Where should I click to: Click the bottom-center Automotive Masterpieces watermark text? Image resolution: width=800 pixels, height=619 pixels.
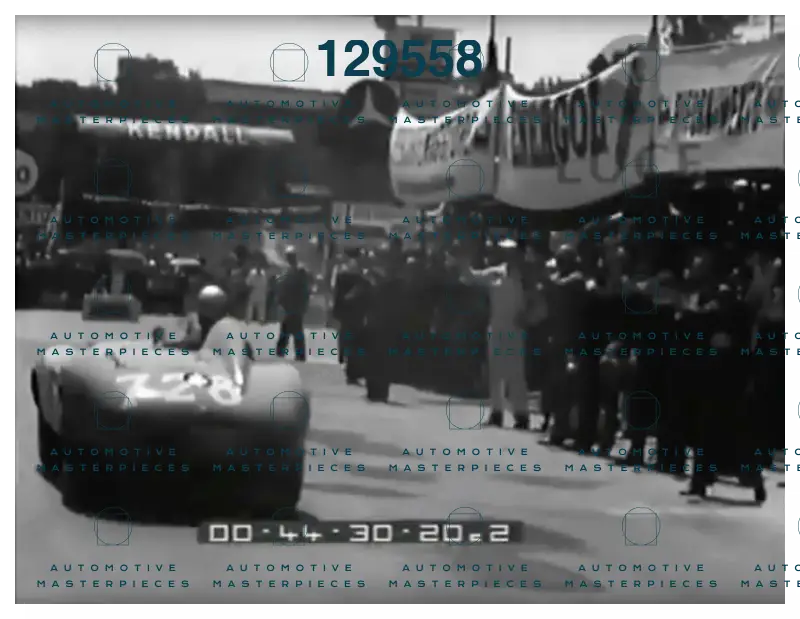[x=465, y=576]
